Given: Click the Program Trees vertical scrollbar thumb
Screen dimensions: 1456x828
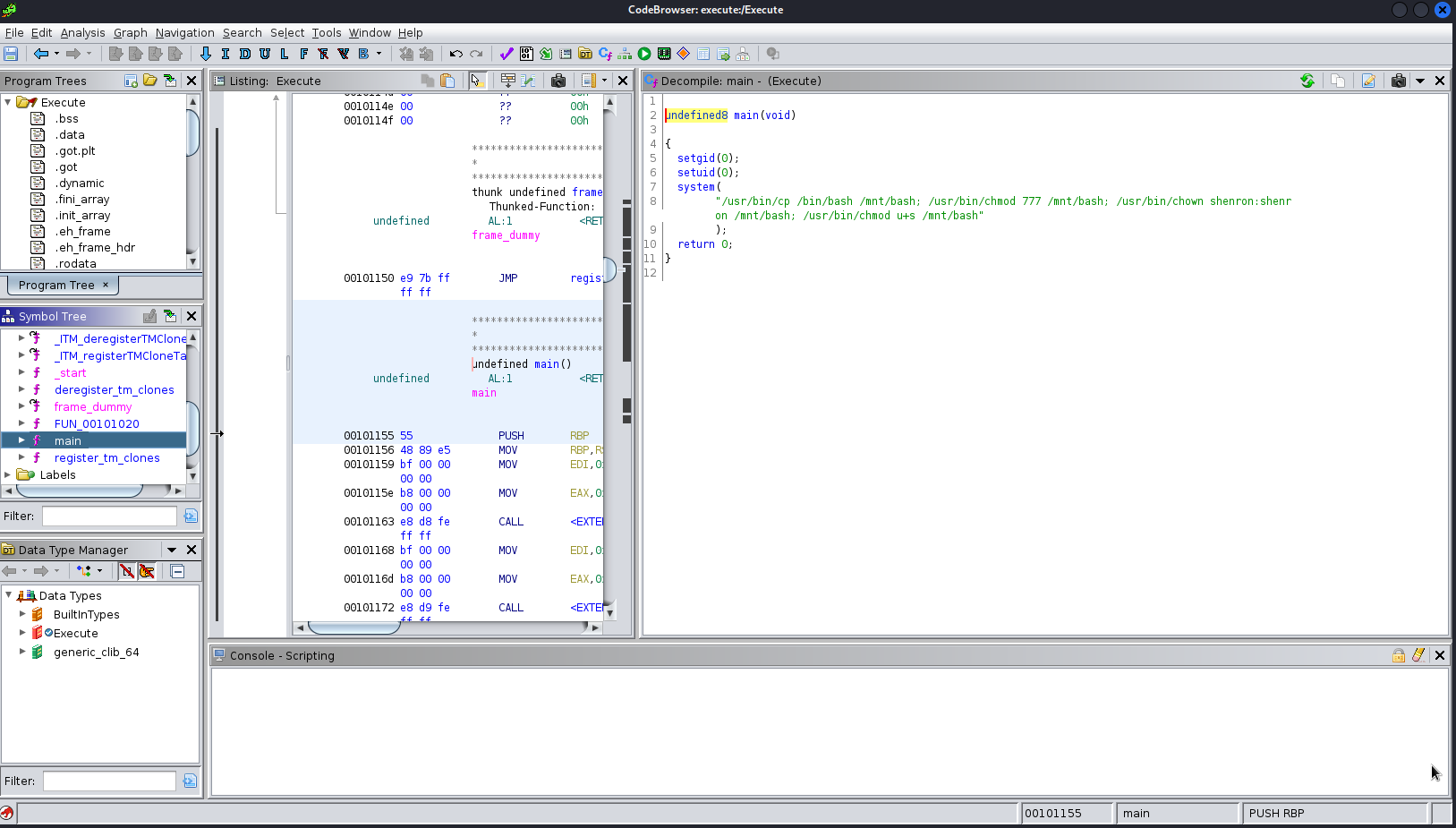Looking at the screenshot, I should click(x=192, y=132).
